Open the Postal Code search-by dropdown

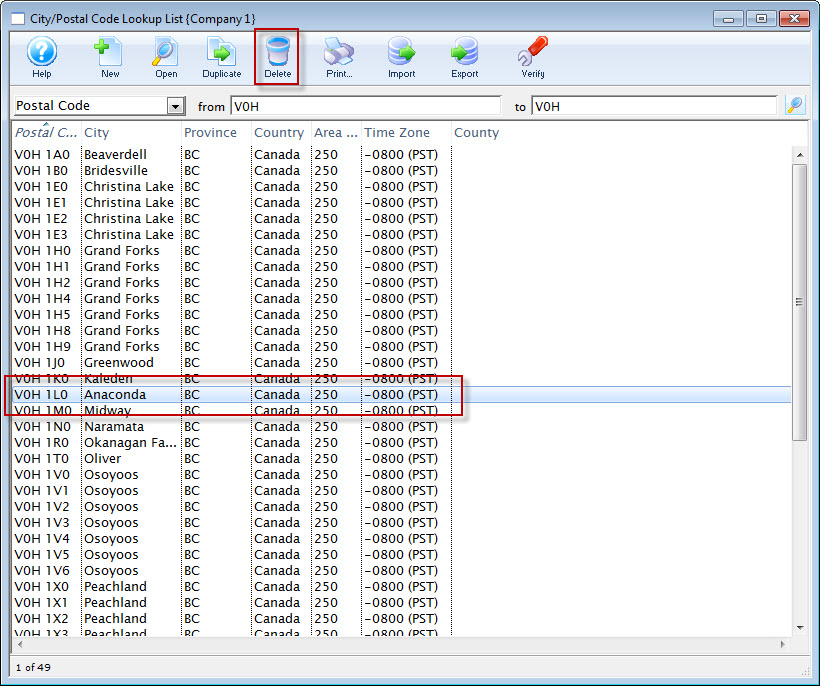point(176,106)
